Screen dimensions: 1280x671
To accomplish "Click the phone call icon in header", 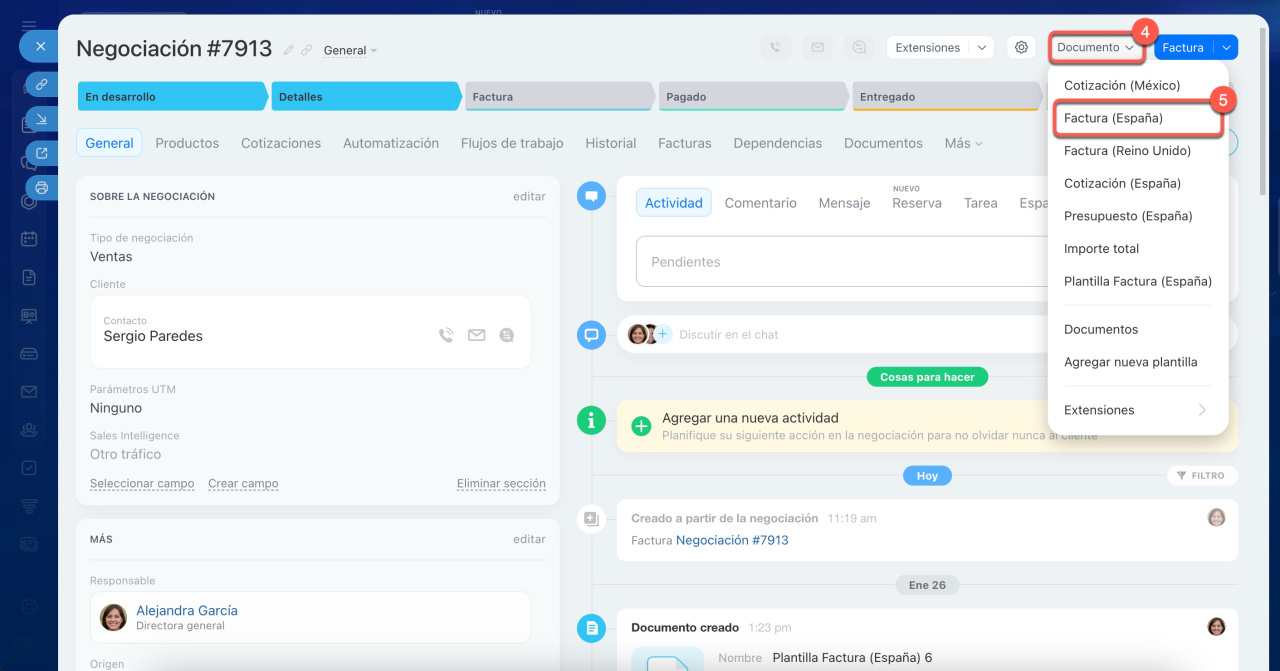I will click(x=774, y=47).
